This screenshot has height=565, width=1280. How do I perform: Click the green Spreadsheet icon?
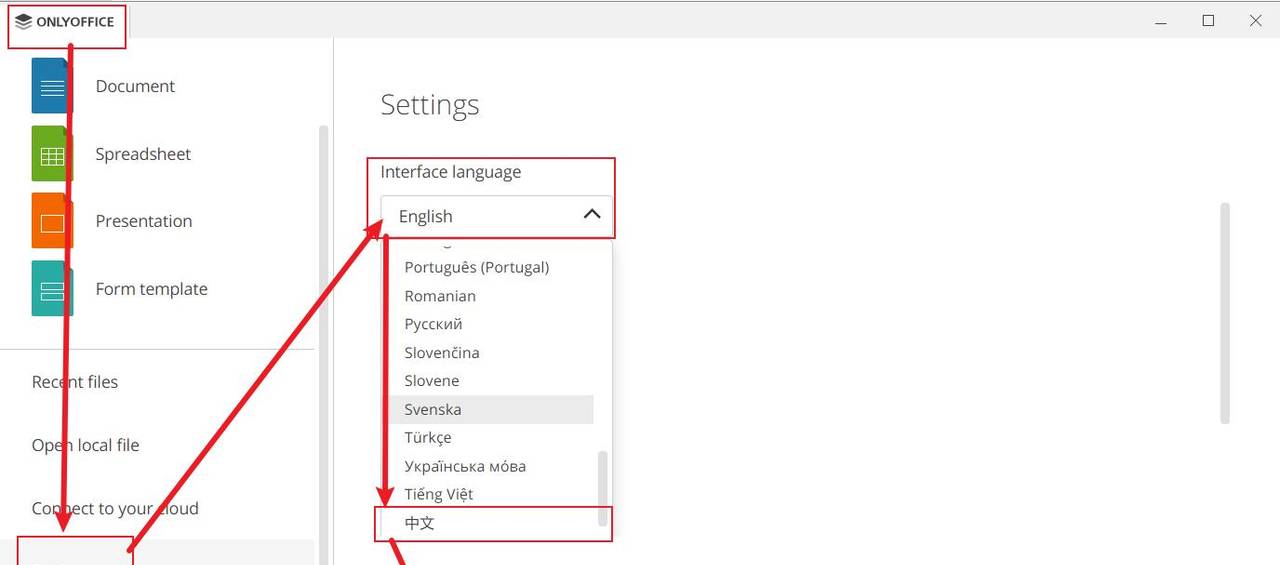52,154
